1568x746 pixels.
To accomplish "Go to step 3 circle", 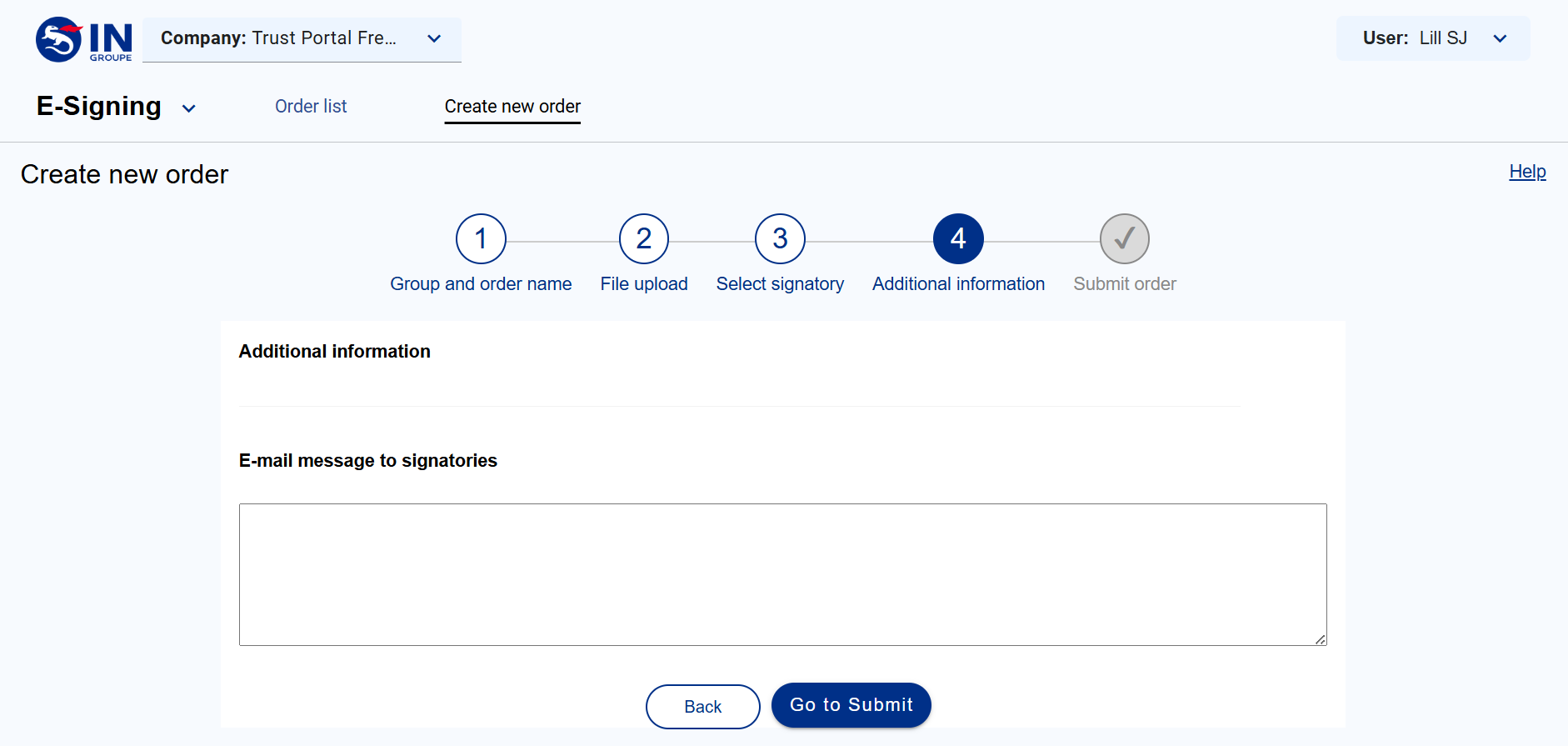I will (780, 239).
